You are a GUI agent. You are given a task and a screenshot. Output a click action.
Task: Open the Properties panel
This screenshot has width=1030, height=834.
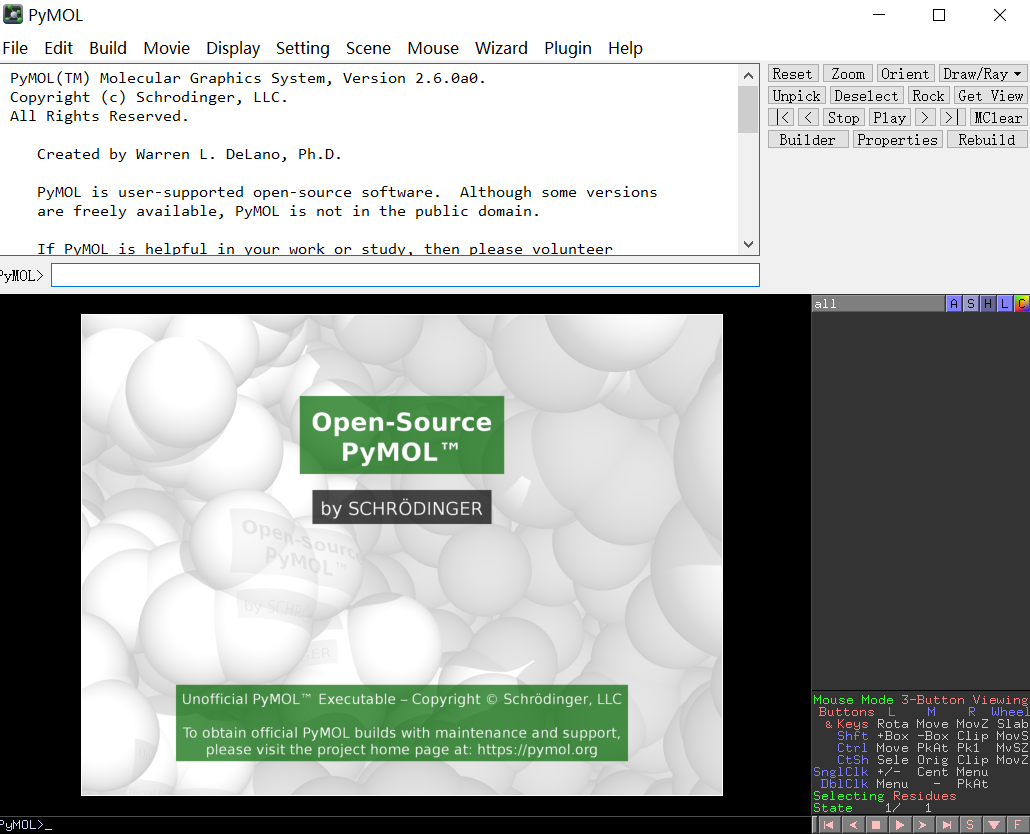pos(897,140)
